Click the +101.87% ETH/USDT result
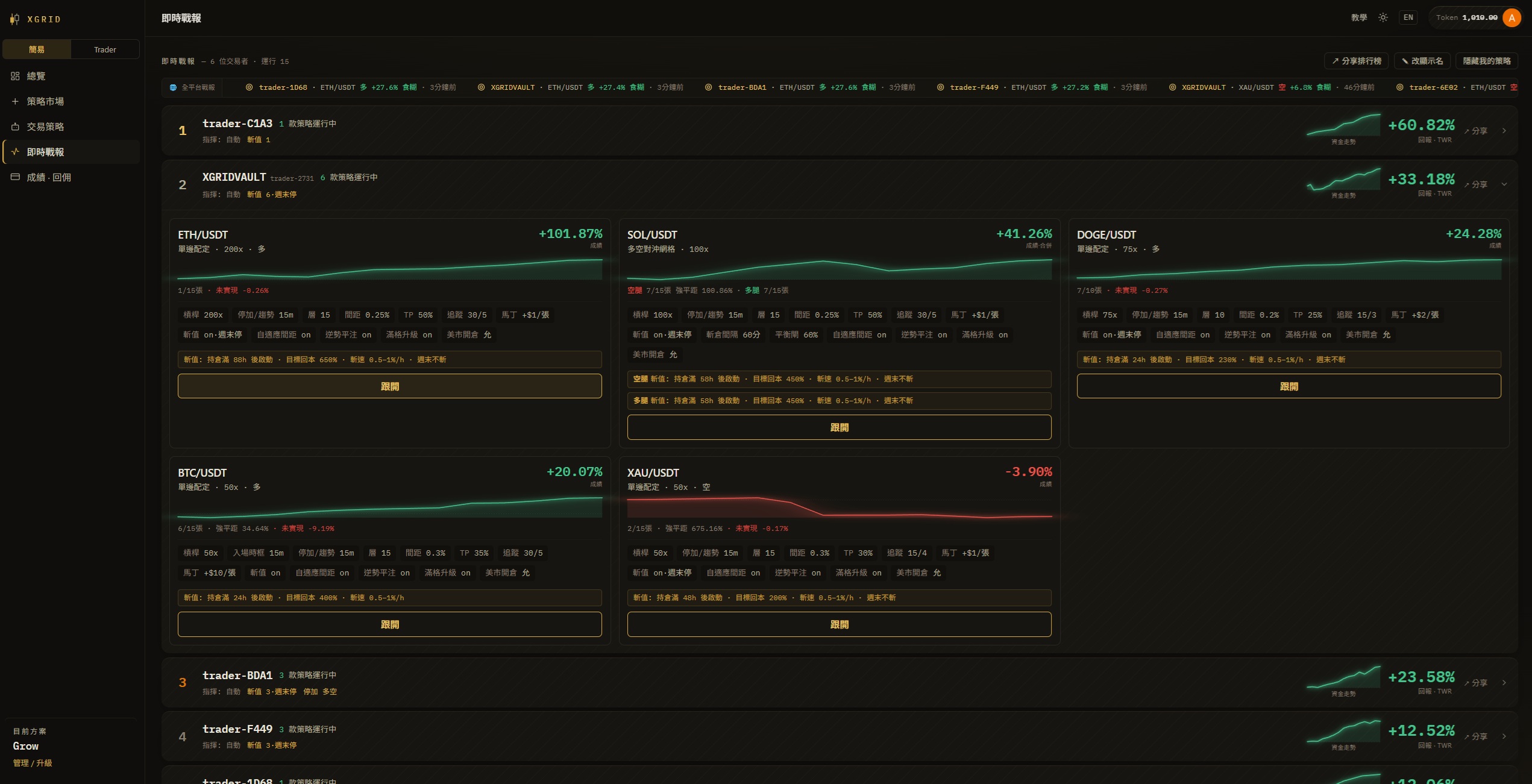Viewport: 1532px width, 784px height. 570,234
